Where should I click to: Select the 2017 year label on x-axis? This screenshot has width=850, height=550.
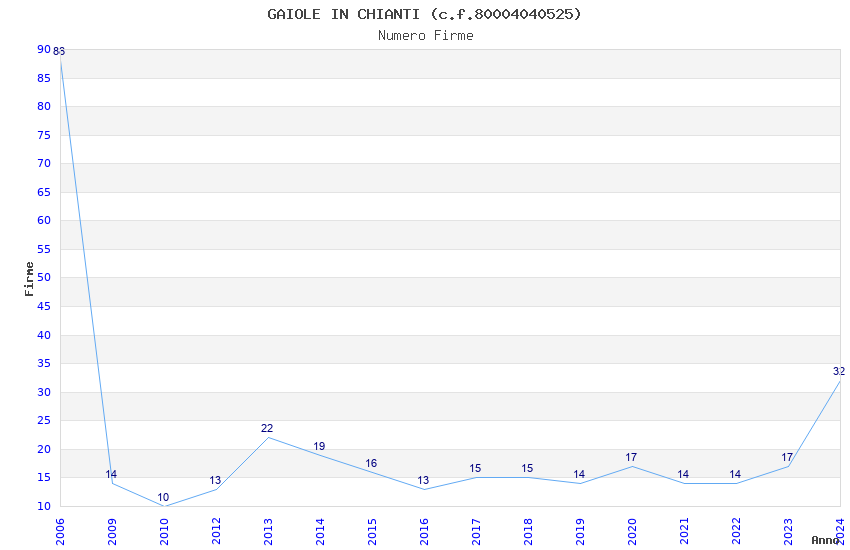(x=476, y=531)
